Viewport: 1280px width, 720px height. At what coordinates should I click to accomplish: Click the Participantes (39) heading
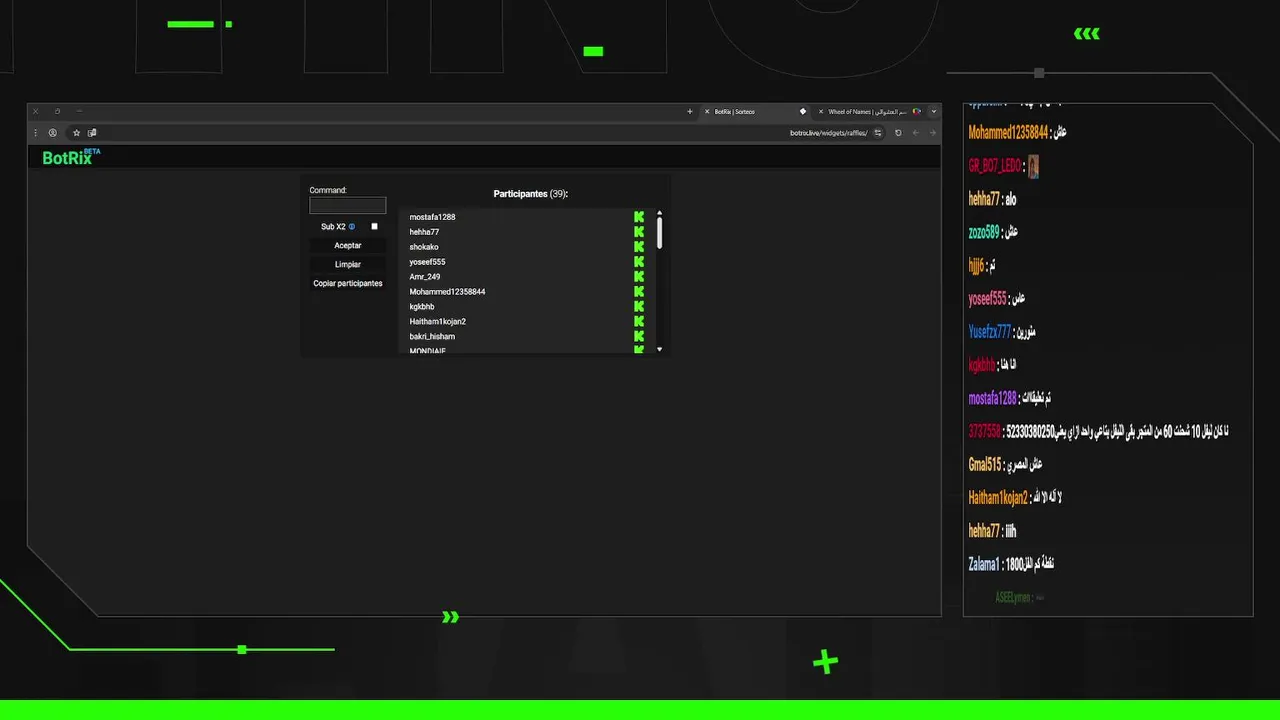point(531,194)
